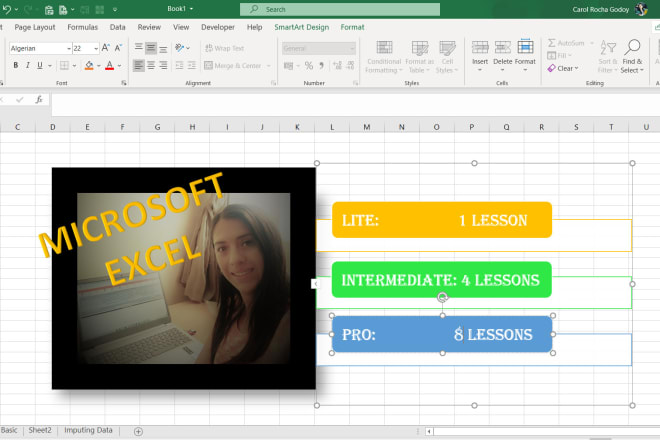Image resolution: width=660 pixels, height=440 pixels.
Task: Click the Insert Function fx icon
Action: click(x=39, y=100)
